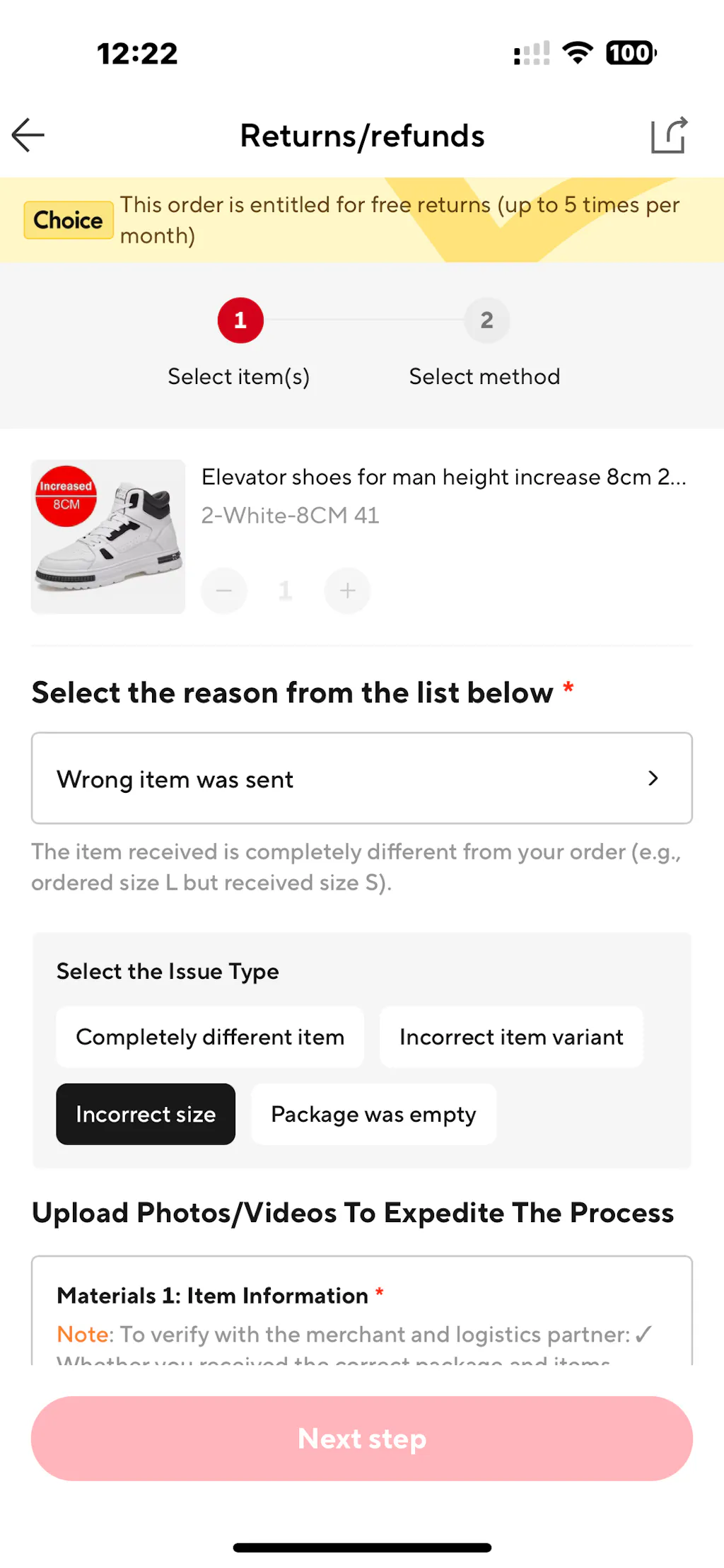
Task: Choose "Package was empty" issue type
Action: click(x=373, y=1114)
